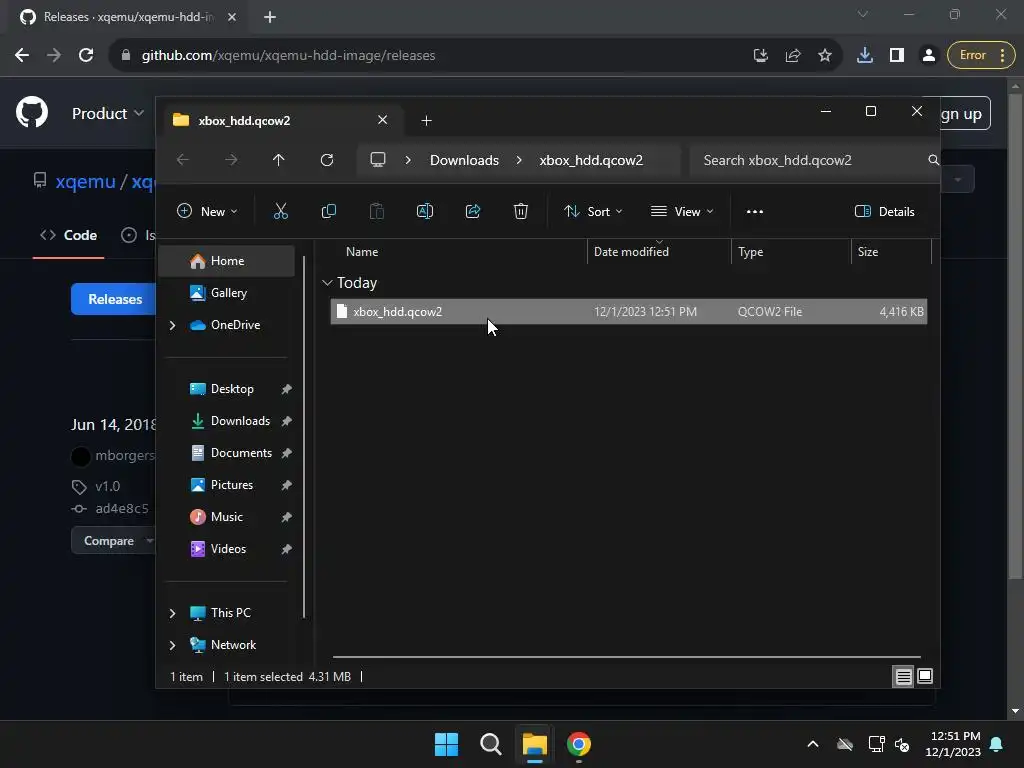Expand the OneDrive tree node
This screenshot has height=768, width=1024.
click(172, 325)
